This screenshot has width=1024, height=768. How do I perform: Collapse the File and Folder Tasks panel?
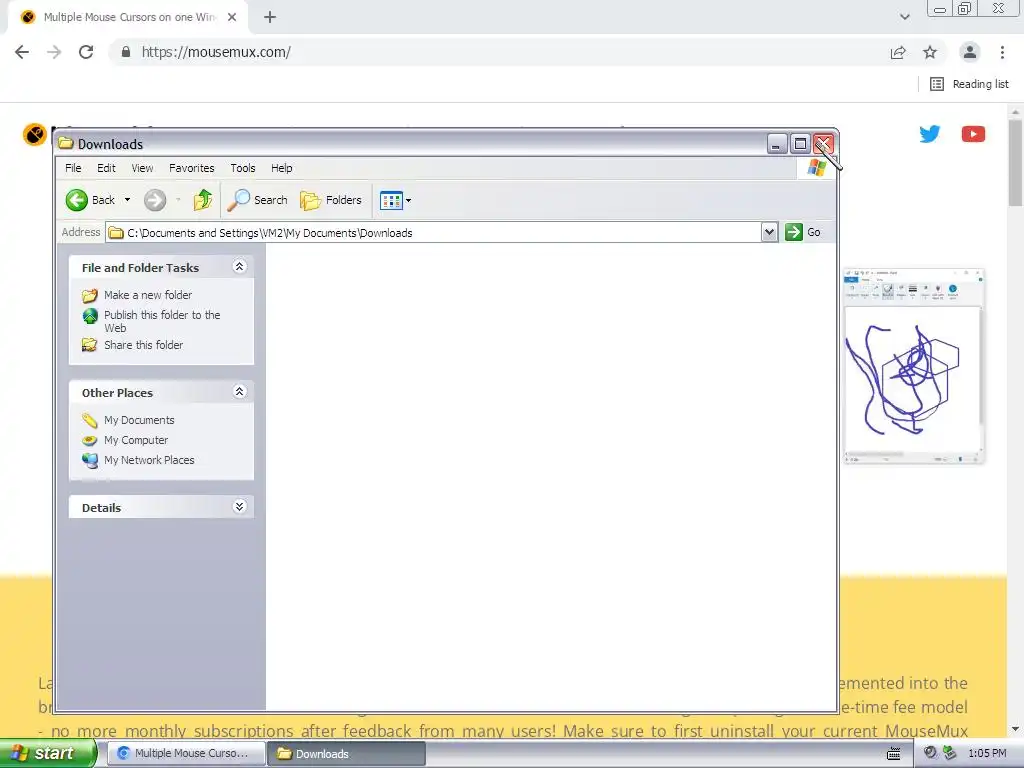pos(239,266)
